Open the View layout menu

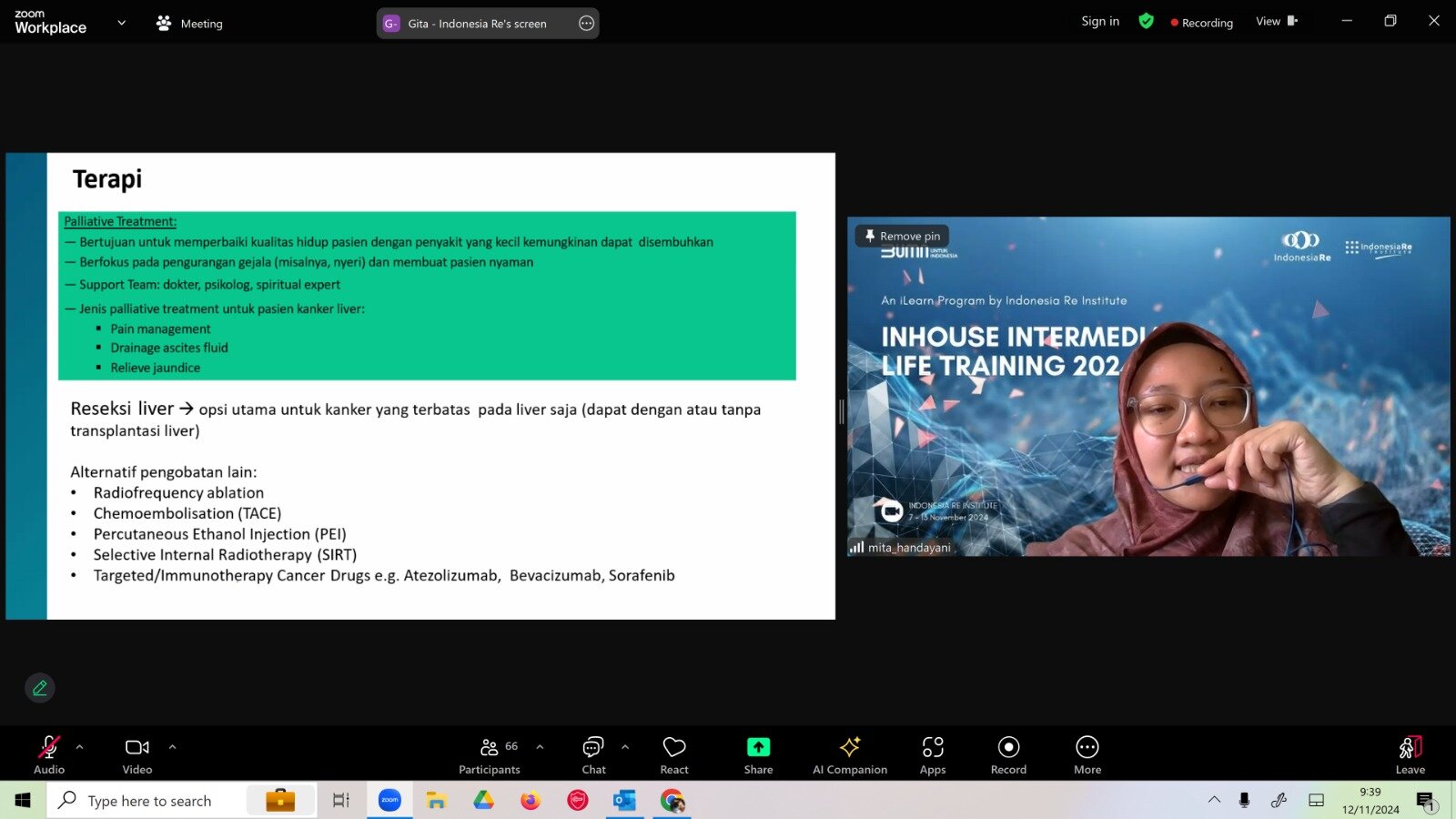1277,22
